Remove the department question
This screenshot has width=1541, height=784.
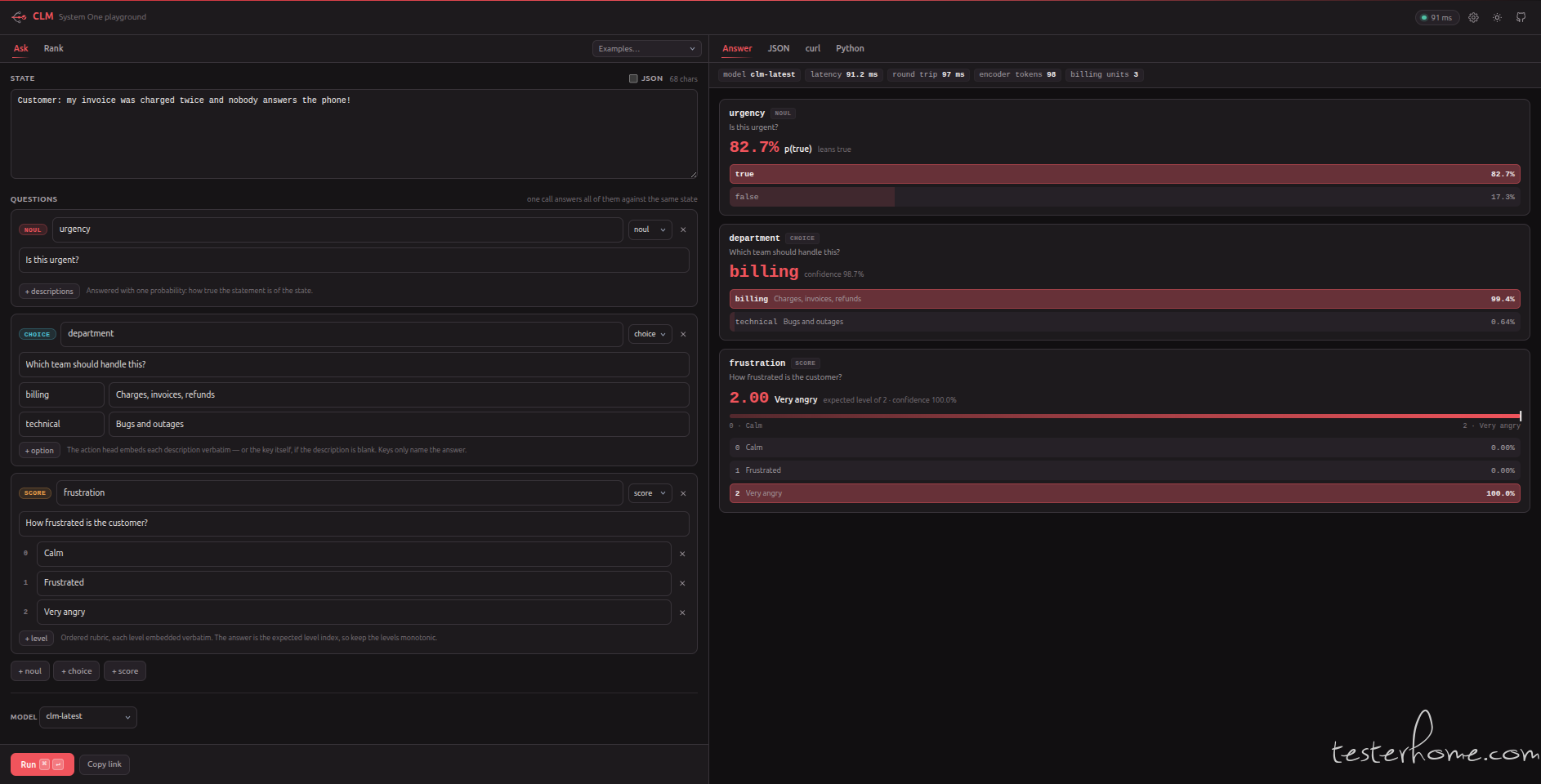pyautogui.click(x=683, y=334)
